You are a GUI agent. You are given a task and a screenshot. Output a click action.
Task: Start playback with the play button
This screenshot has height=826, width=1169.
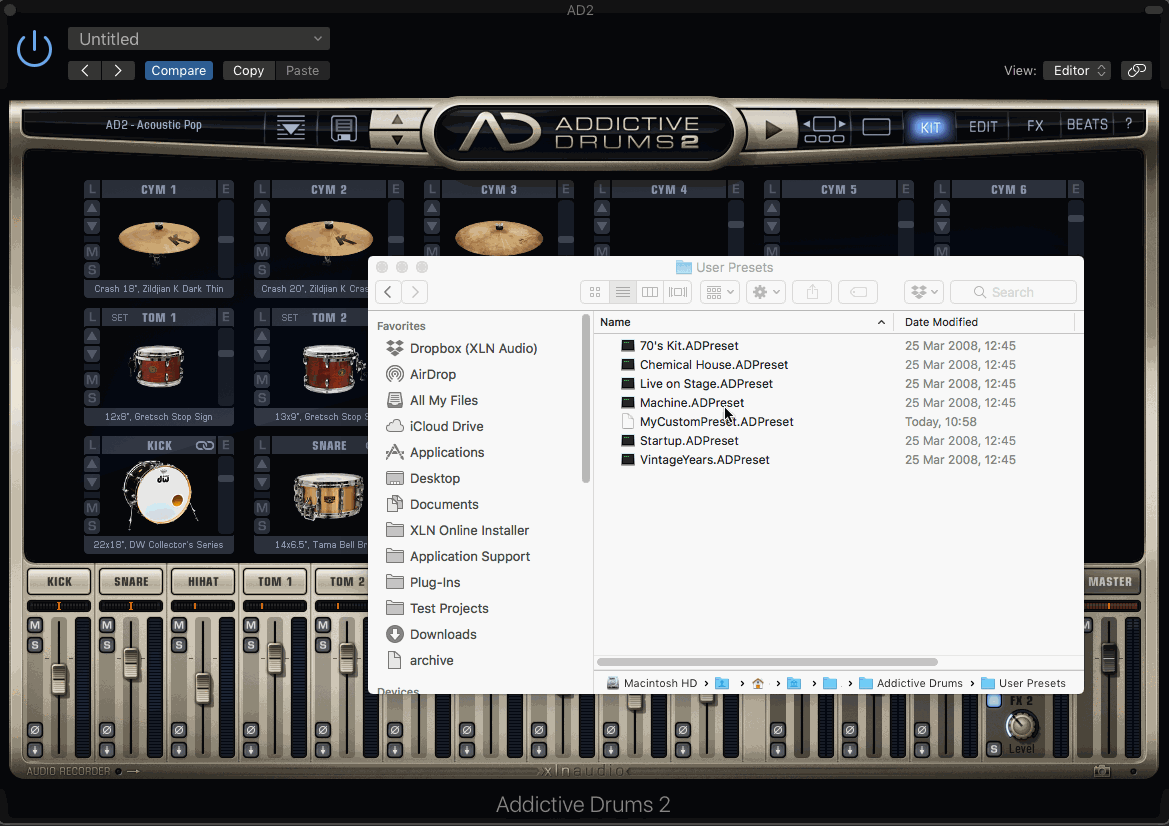(x=773, y=129)
